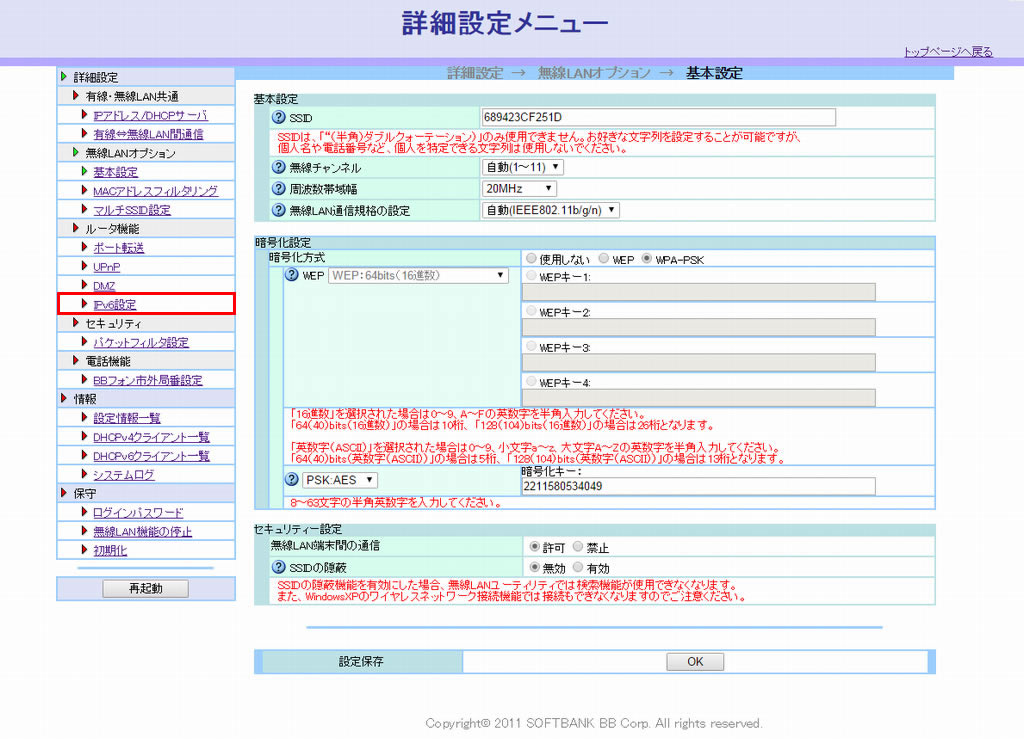Go to MACアドレスフィルタリング in sidebar
The height and width of the screenshot is (739, 1024).
click(154, 190)
